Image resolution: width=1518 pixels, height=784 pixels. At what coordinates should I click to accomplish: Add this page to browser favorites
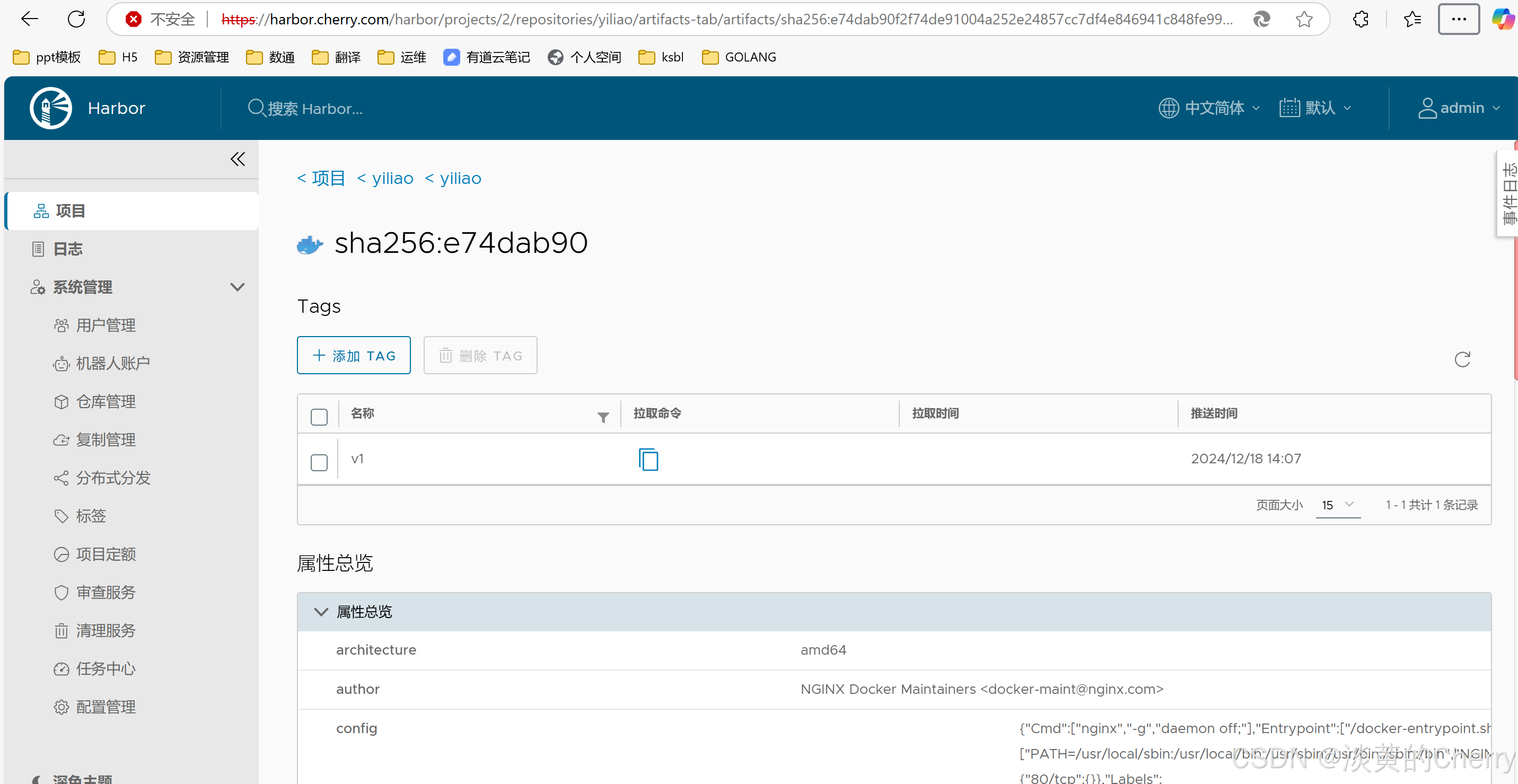click(1304, 20)
